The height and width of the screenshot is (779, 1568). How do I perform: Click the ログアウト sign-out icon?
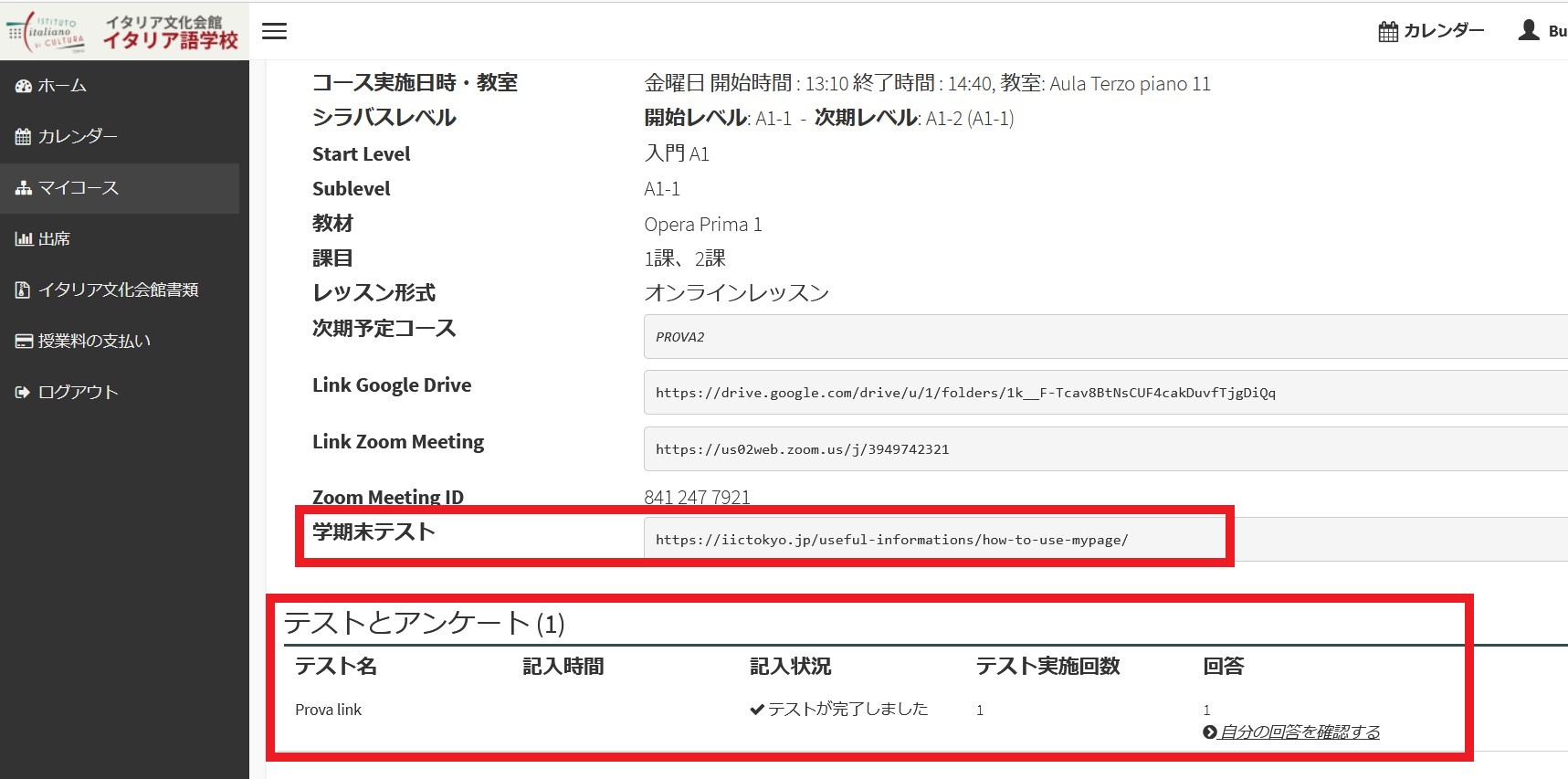tap(23, 393)
